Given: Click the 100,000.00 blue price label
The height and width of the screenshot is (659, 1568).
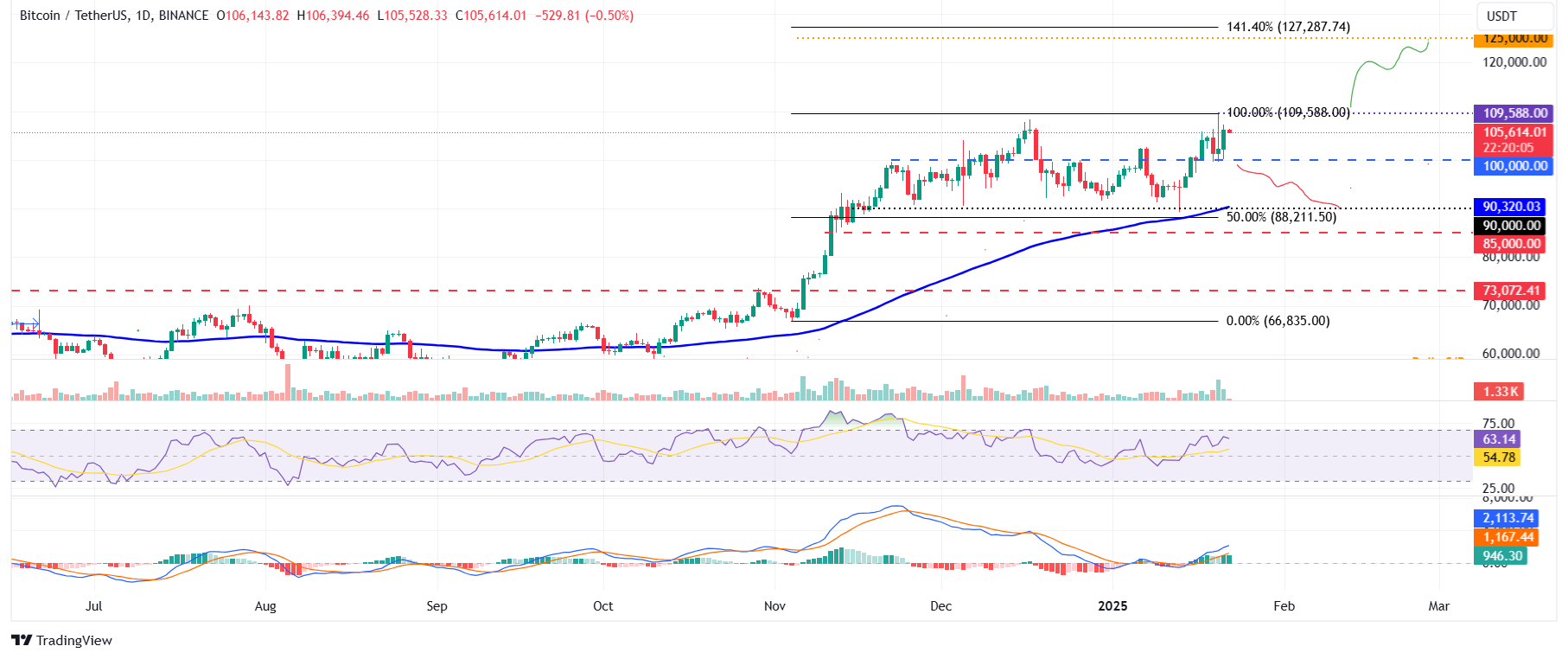Looking at the screenshot, I should coord(1515,166).
